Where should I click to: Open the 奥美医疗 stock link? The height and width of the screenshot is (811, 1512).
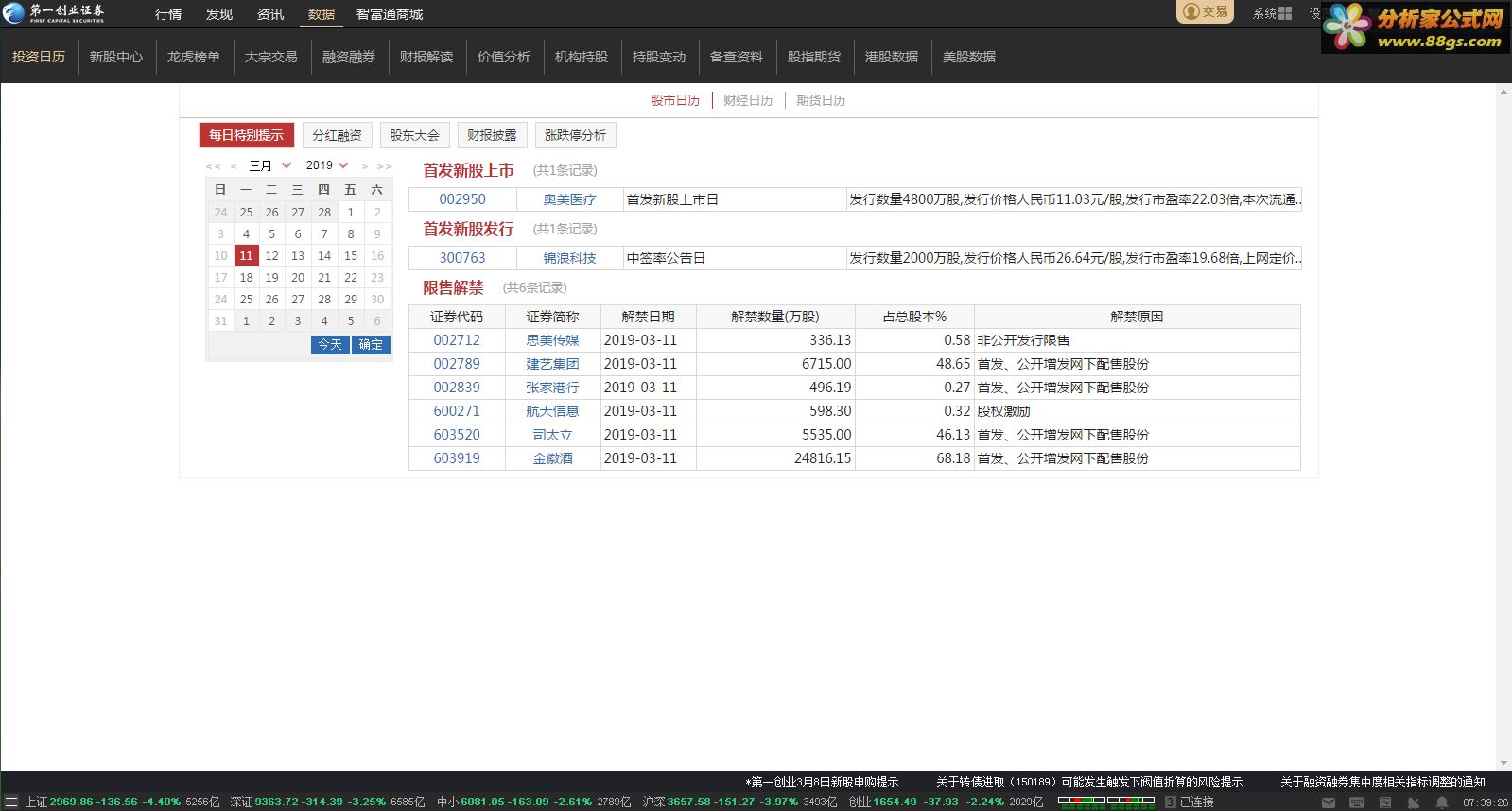point(570,199)
